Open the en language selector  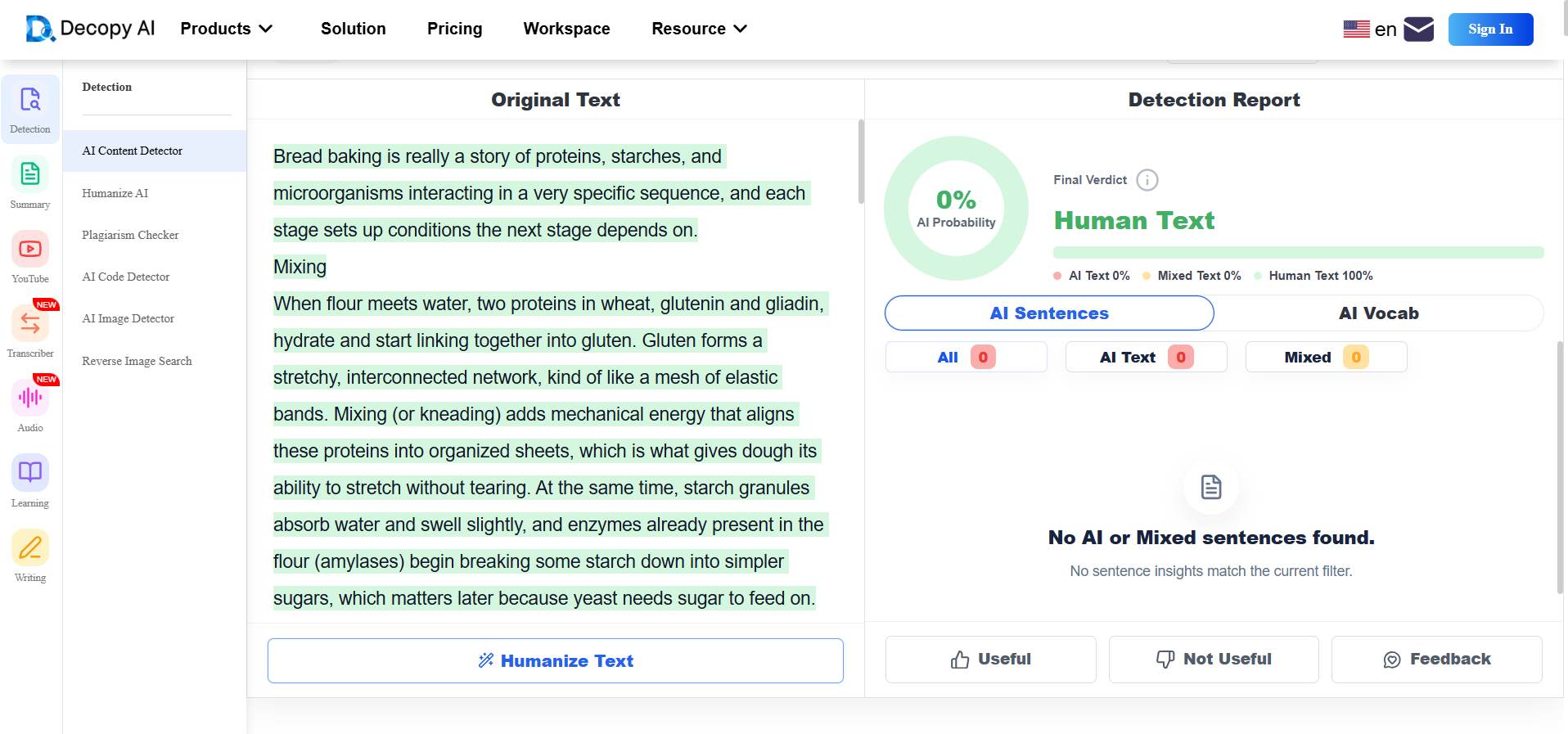(x=1370, y=29)
